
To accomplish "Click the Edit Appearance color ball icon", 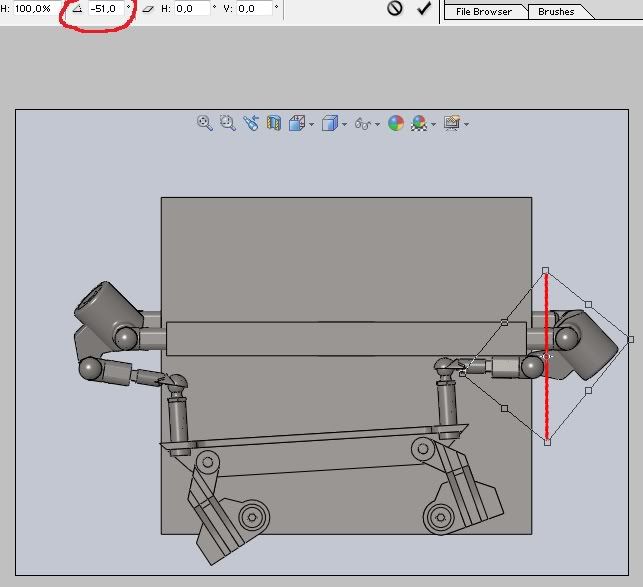I will 396,123.
